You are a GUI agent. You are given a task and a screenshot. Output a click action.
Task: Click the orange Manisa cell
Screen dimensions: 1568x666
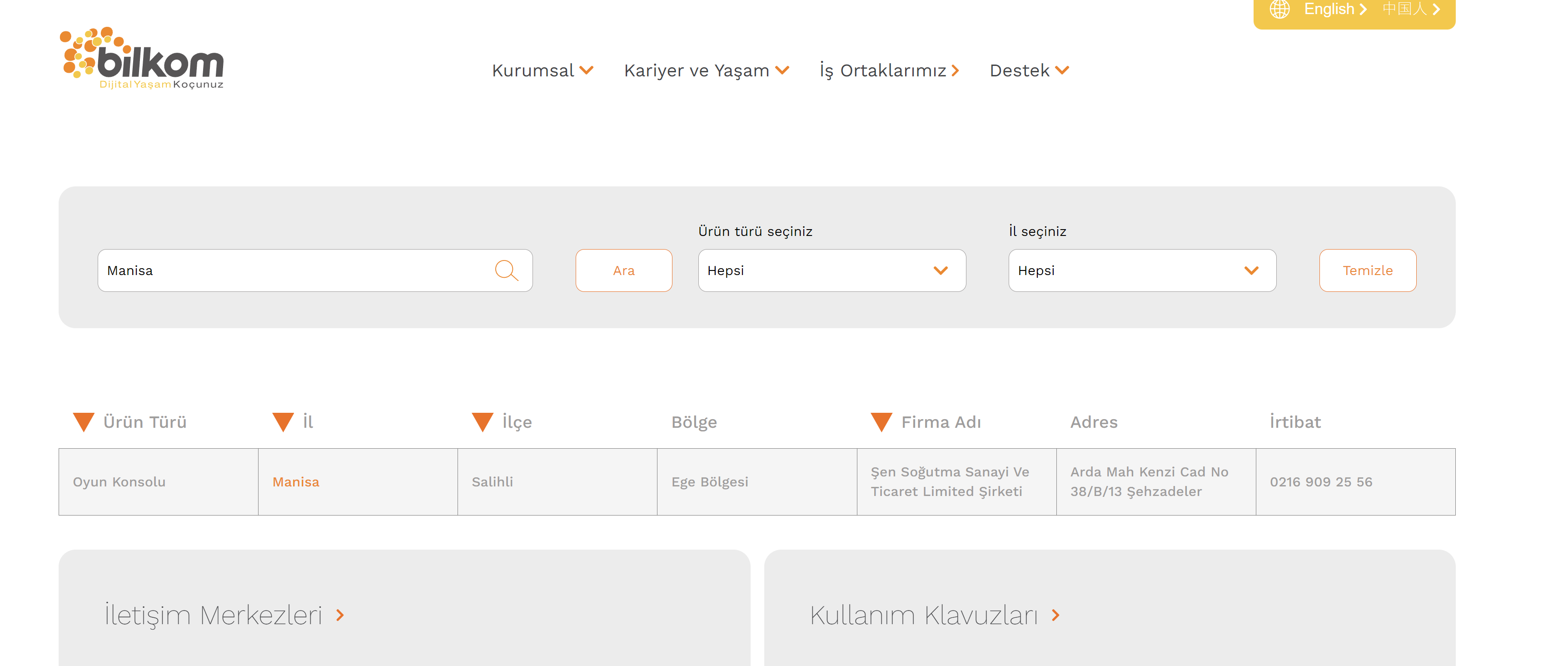point(357,481)
